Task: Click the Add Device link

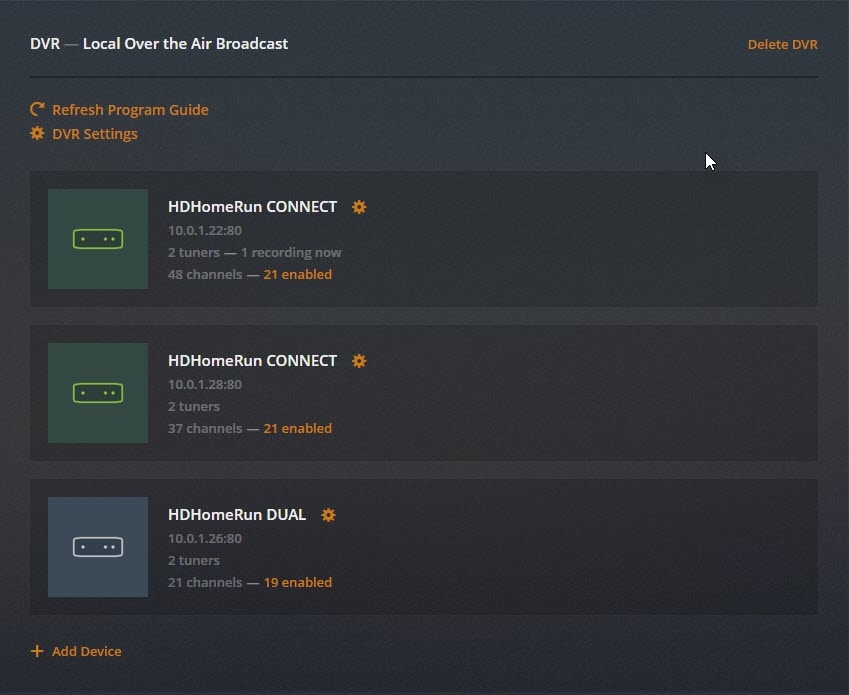Action: point(87,651)
